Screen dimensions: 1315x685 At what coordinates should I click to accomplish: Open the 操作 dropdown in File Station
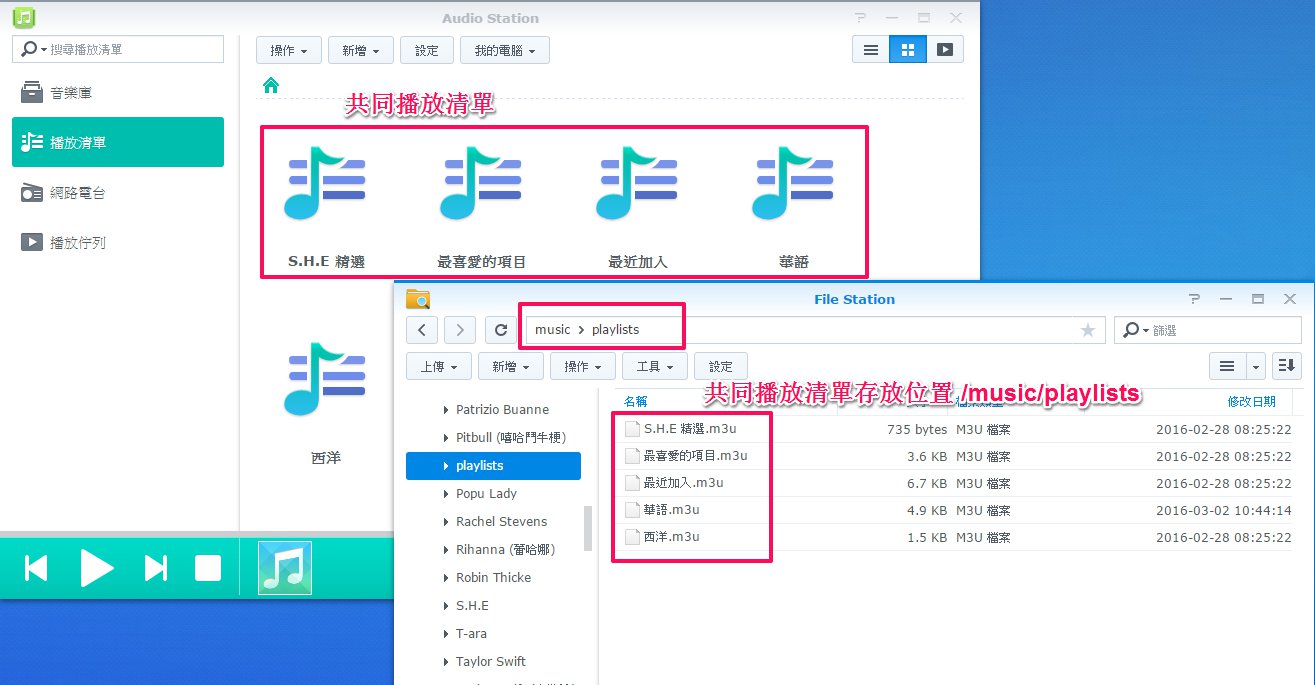pyautogui.click(x=583, y=367)
